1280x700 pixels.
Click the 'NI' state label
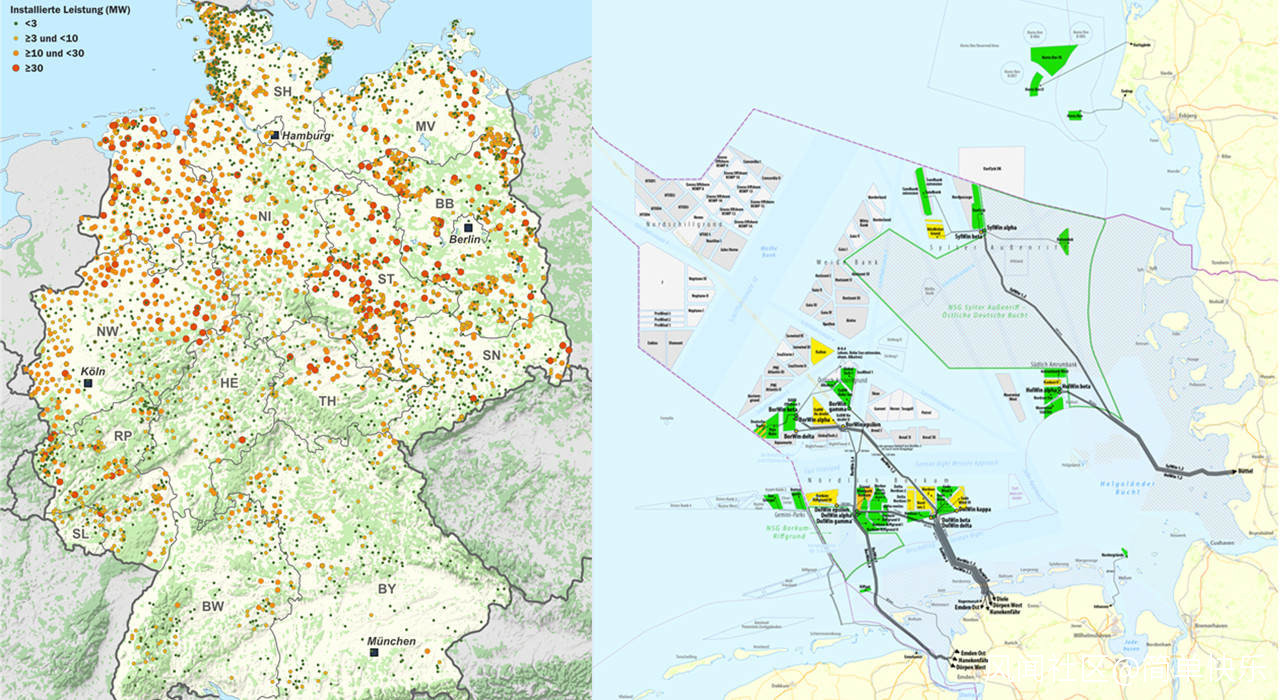264,216
